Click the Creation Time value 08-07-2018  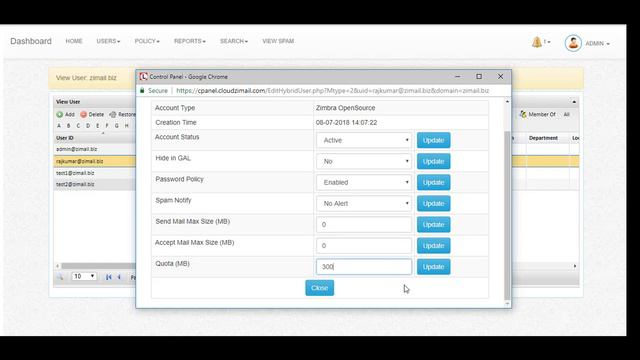(347, 122)
